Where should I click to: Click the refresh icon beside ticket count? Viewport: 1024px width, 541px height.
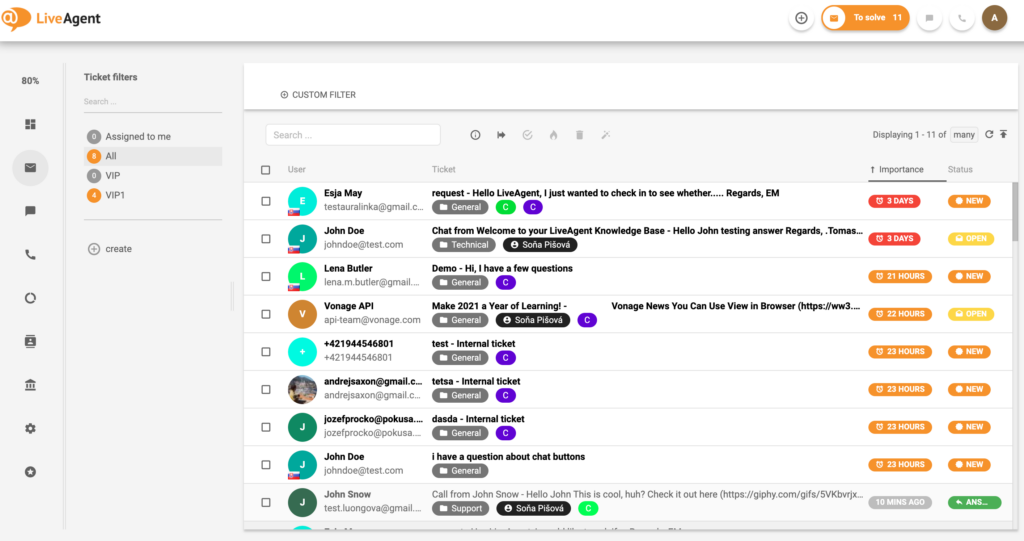(989, 135)
